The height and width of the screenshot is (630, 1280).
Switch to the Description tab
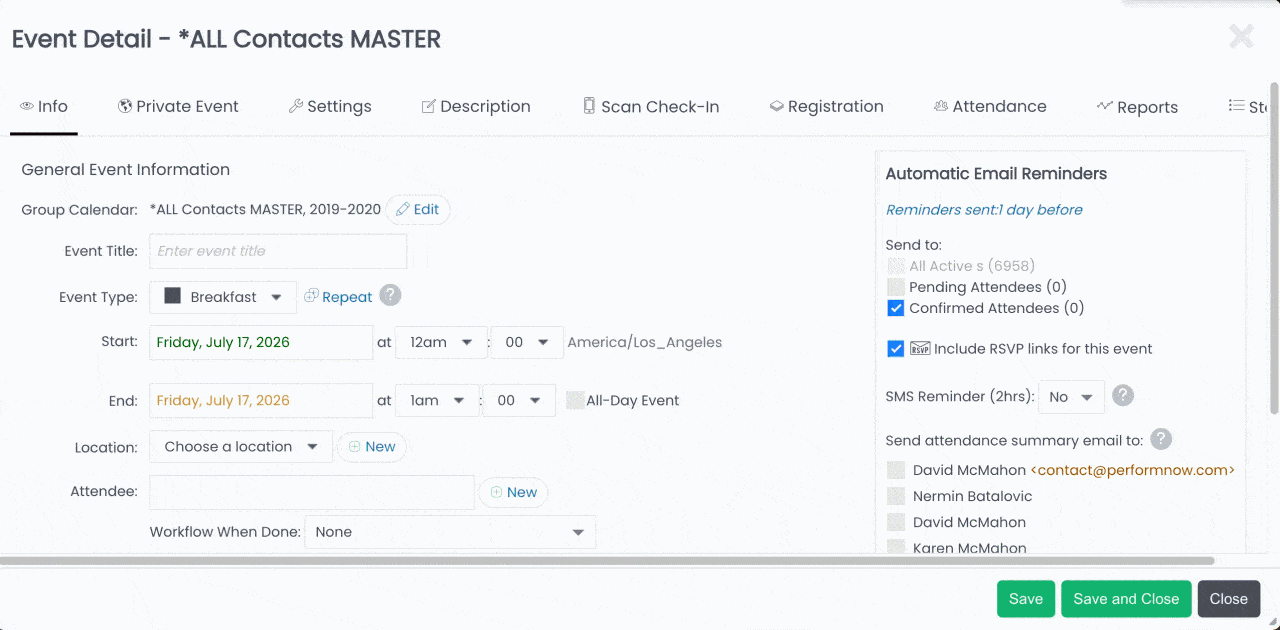[476, 106]
